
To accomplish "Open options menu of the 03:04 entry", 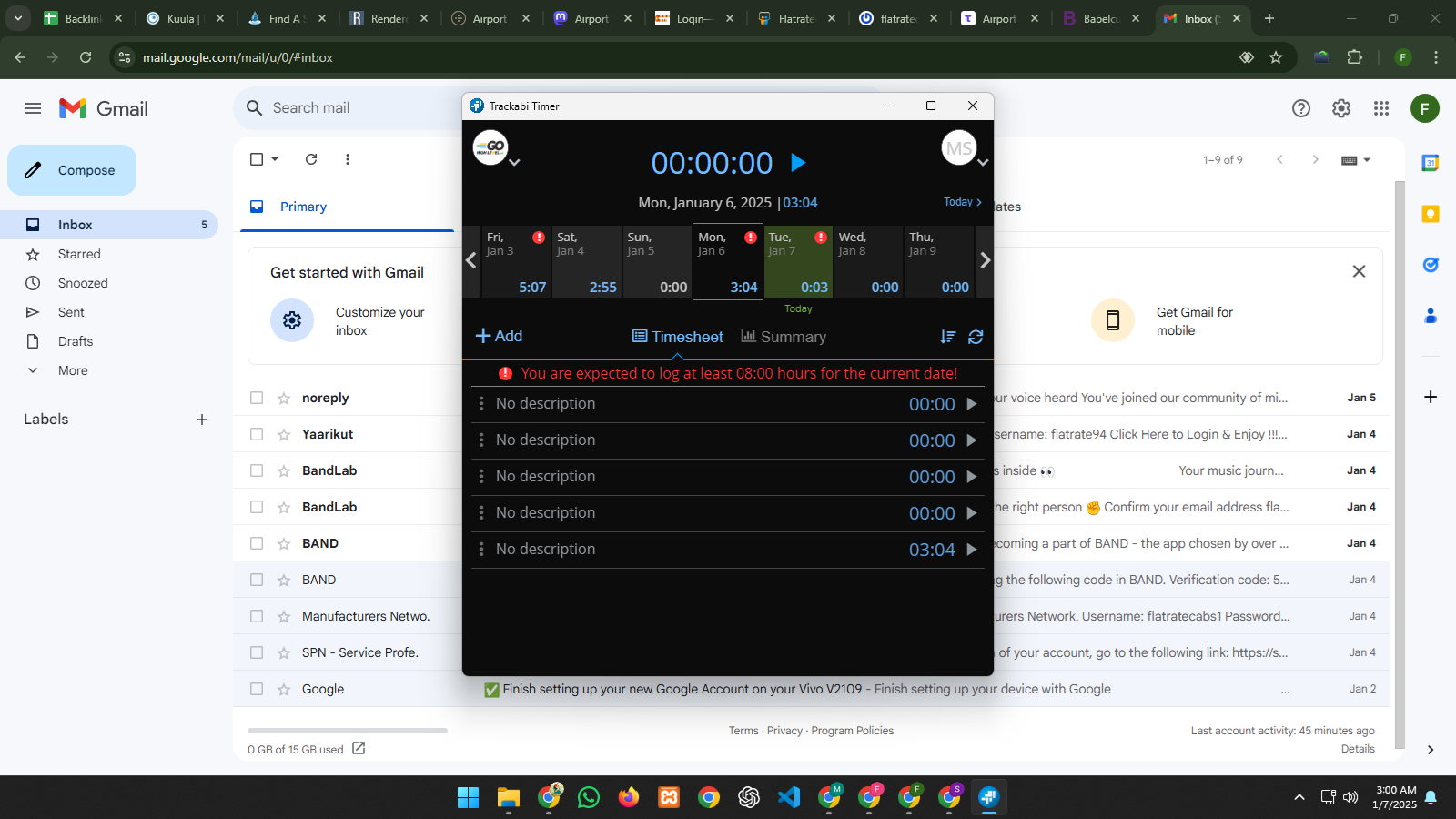I will (x=481, y=549).
